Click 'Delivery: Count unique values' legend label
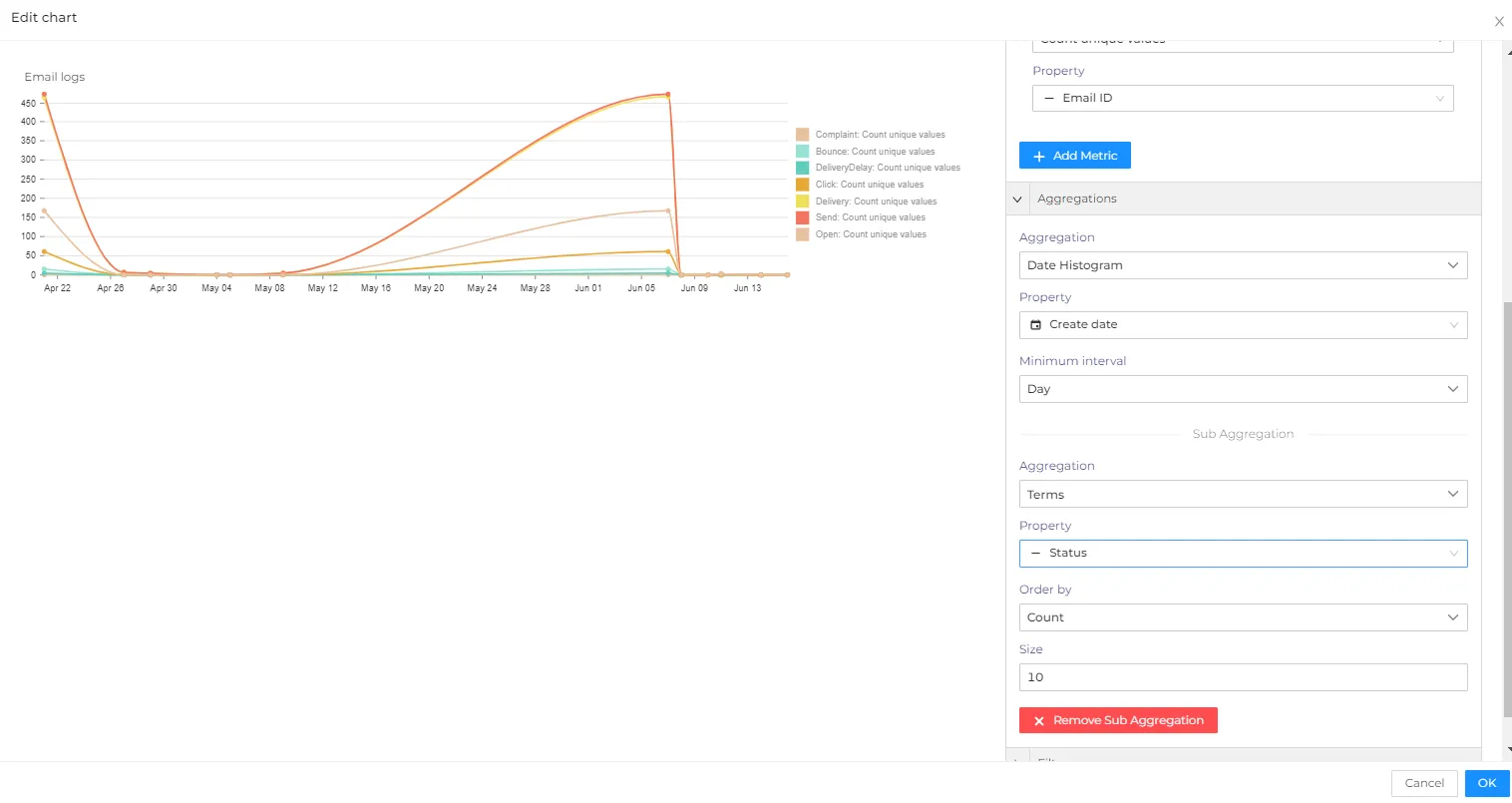Screen dimensions: 1512x803 pos(876,201)
